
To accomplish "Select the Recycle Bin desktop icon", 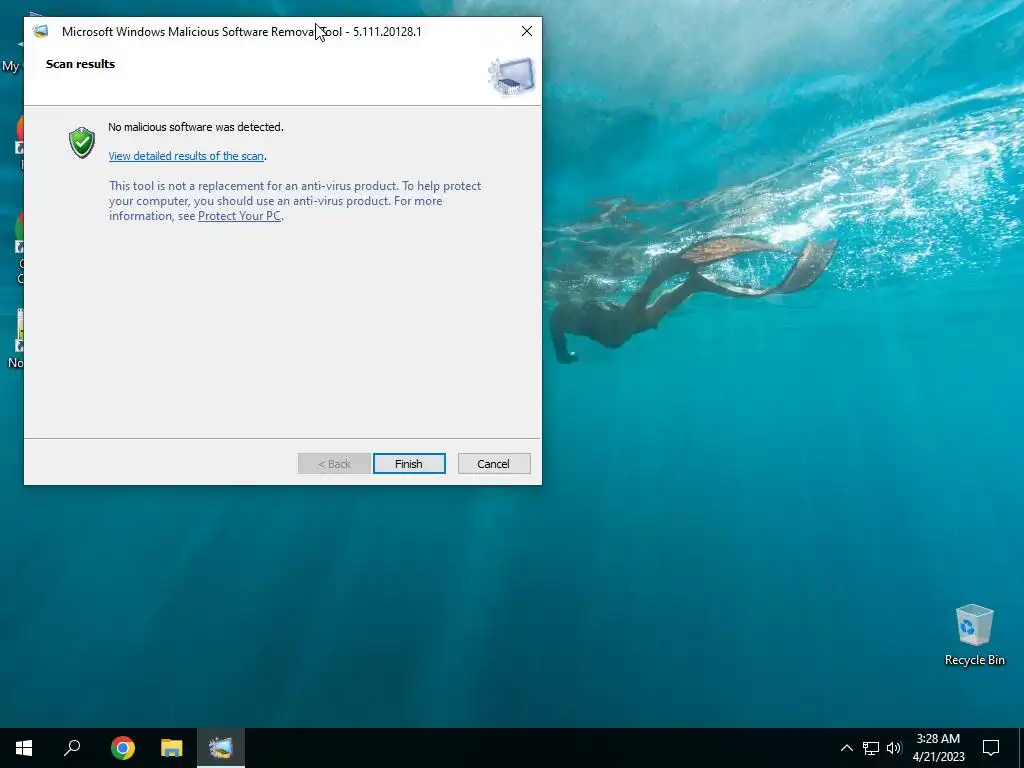I will pyautogui.click(x=974, y=634).
